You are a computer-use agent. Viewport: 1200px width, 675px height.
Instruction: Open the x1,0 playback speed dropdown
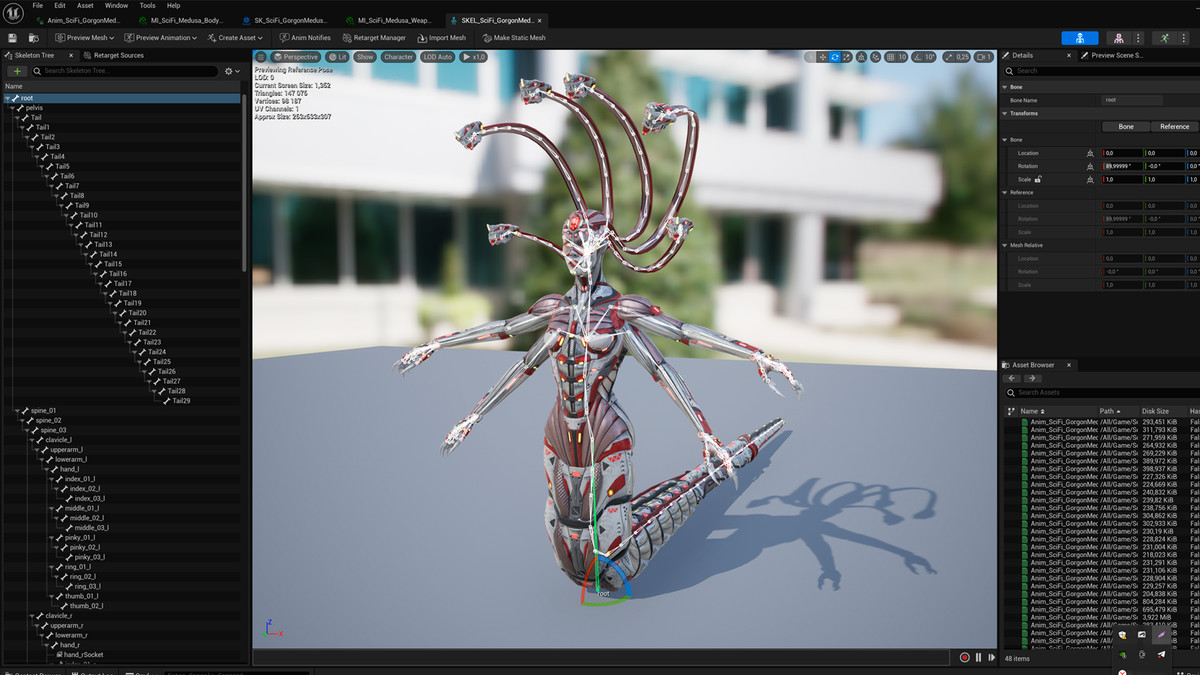pyautogui.click(x=474, y=57)
